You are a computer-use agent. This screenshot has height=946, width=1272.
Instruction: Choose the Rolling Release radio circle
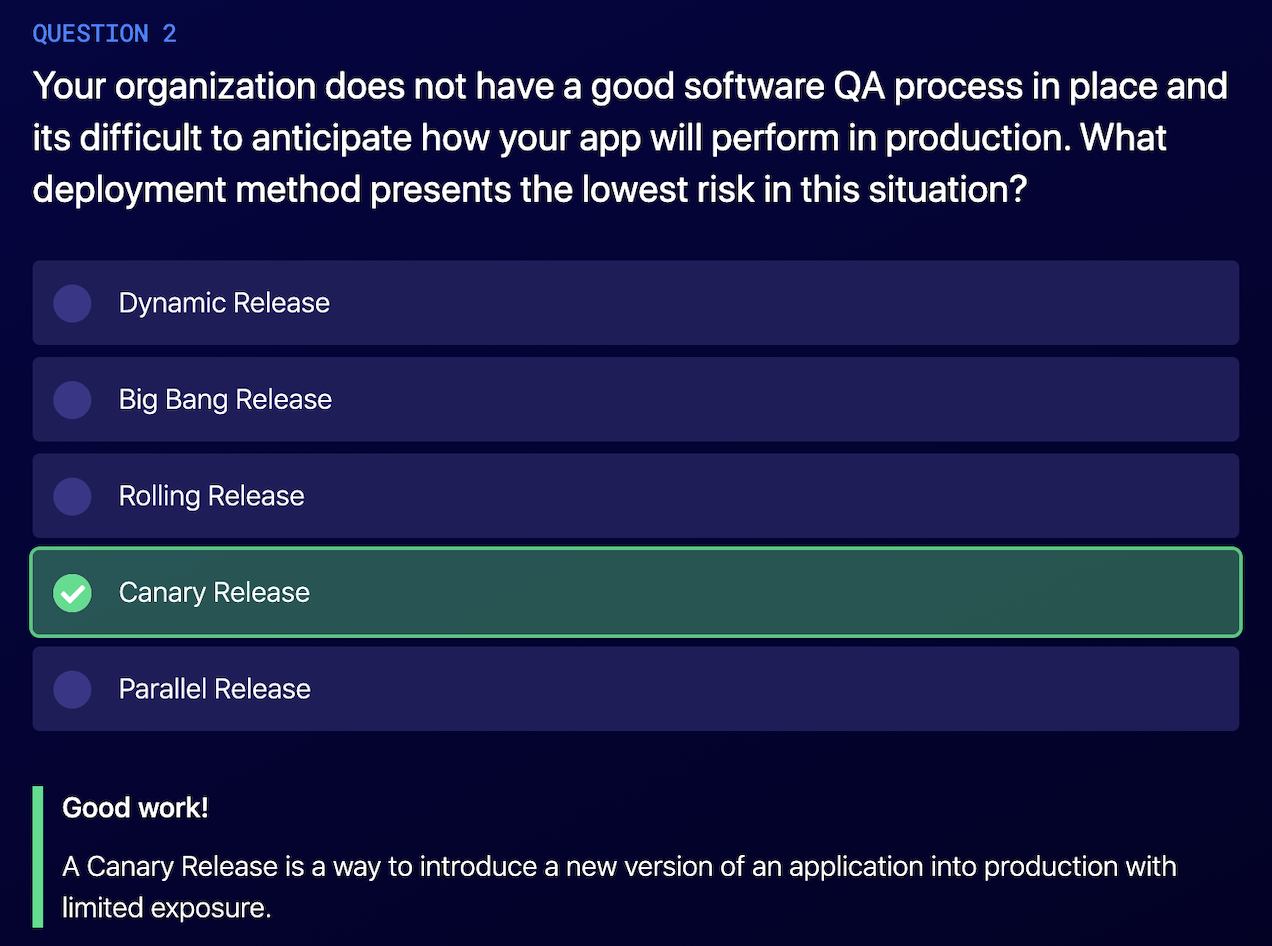coord(72,496)
